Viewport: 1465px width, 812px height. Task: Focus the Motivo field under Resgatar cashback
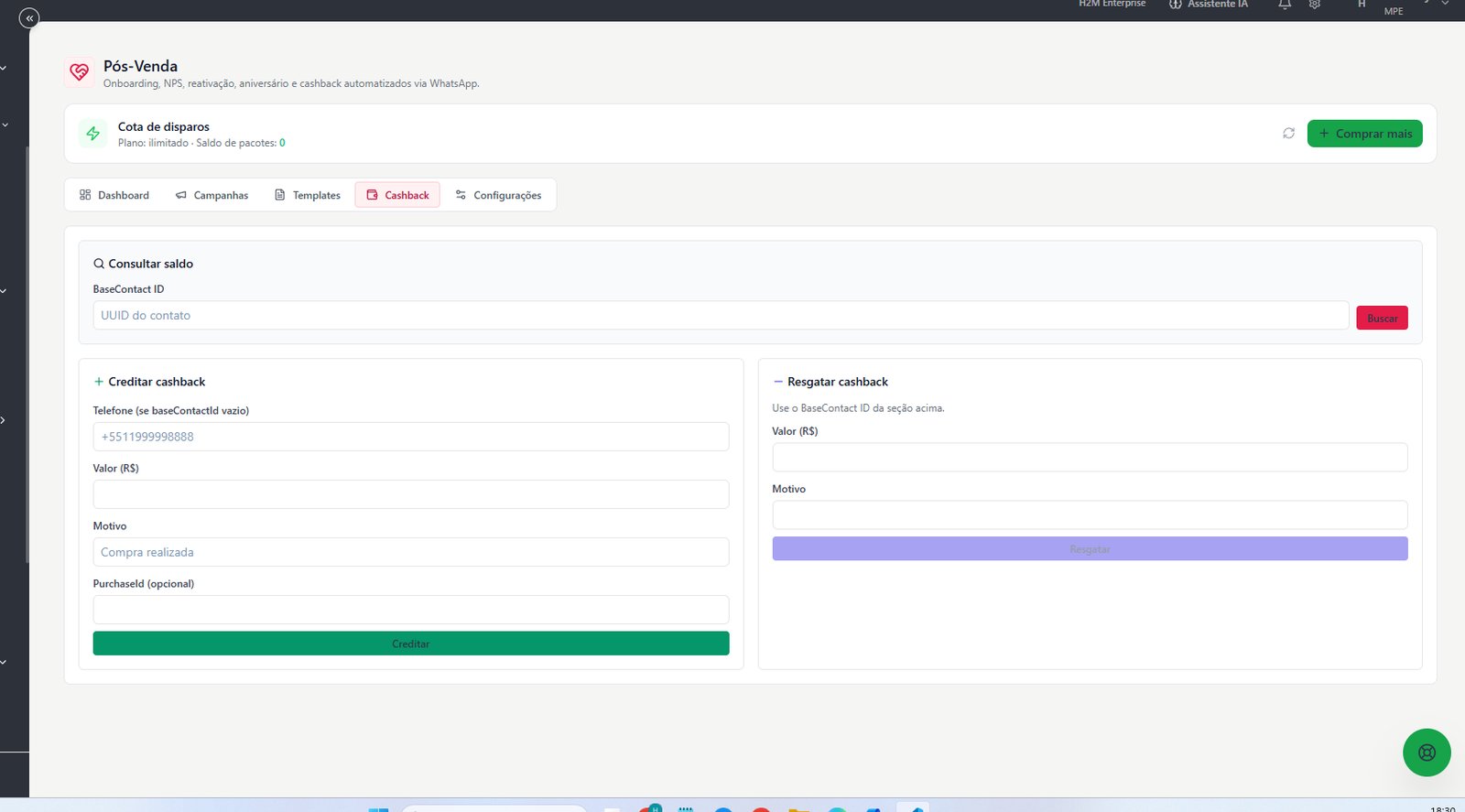click(x=1090, y=514)
